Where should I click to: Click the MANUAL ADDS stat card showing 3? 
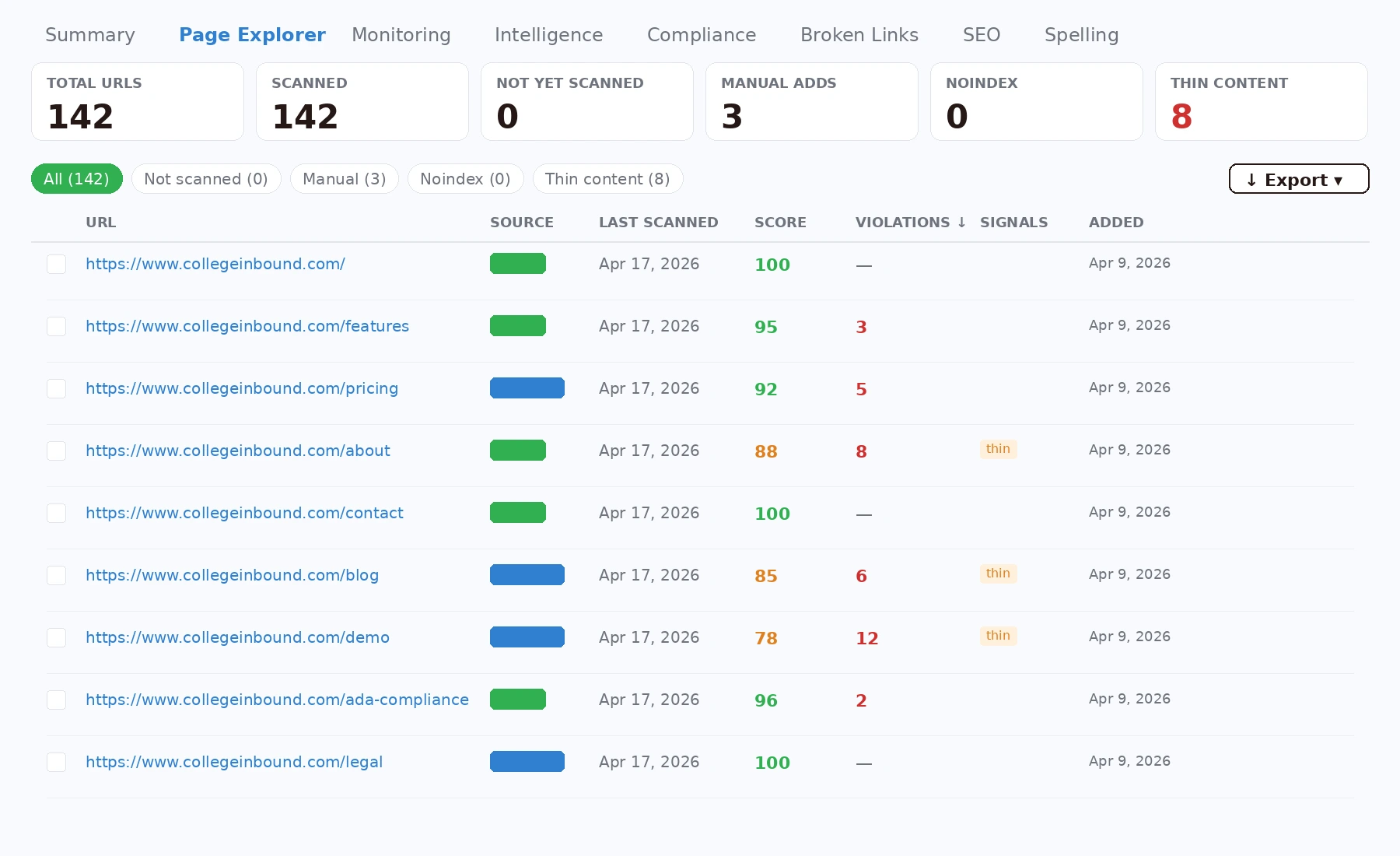point(811,101)
